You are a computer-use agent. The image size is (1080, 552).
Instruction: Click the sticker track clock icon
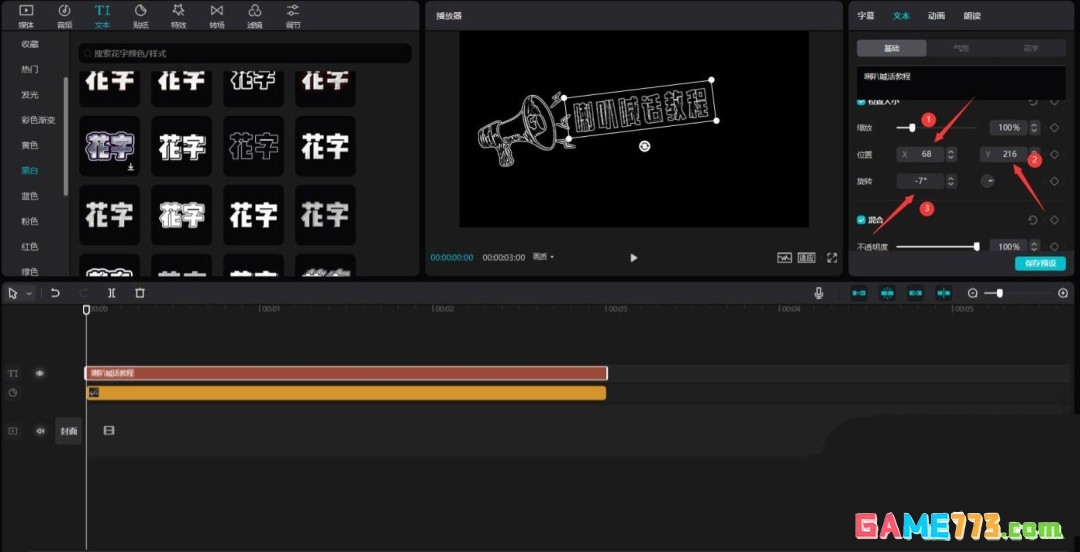12,393
